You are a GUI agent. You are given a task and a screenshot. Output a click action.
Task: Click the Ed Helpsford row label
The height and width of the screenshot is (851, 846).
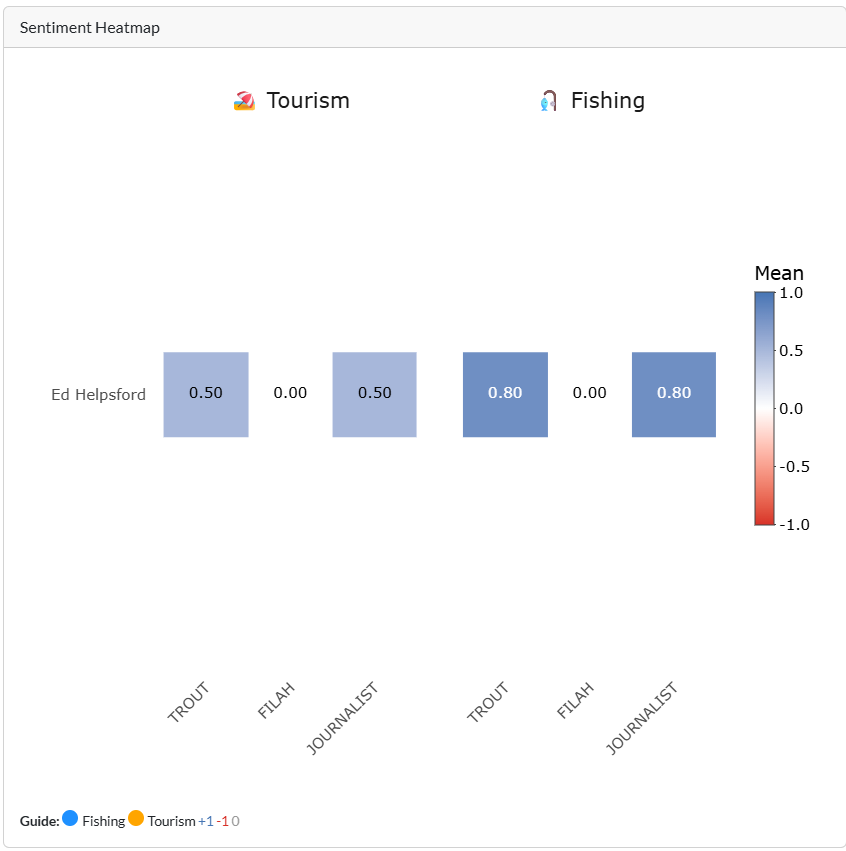point(98,395)
